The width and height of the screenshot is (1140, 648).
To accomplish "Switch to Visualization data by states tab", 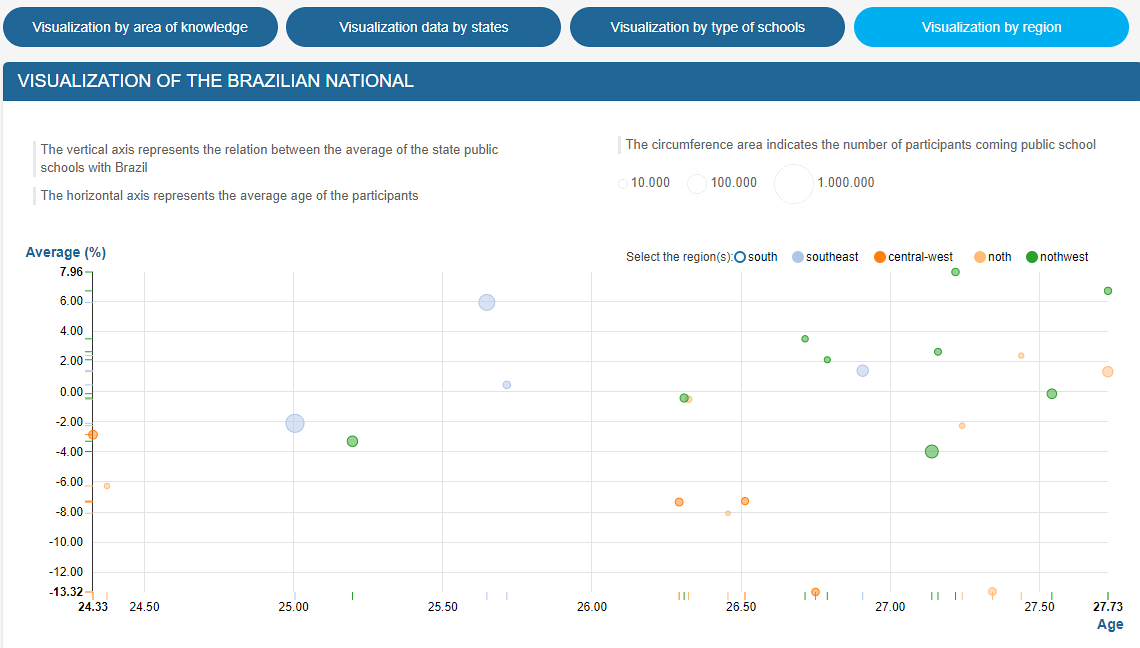I will pyautogui.click(x=423, y=27).
